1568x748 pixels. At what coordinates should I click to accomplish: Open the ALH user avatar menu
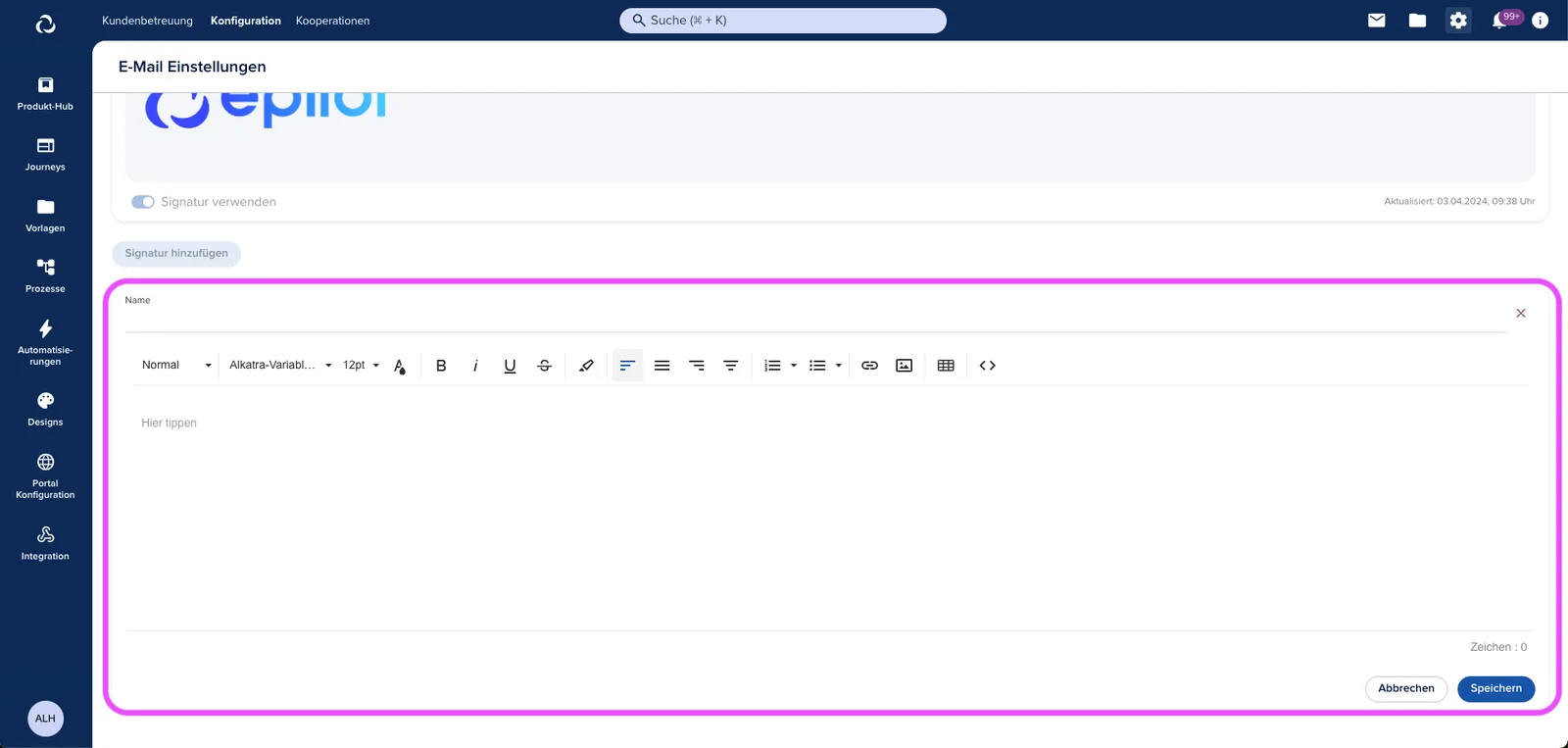45,719
